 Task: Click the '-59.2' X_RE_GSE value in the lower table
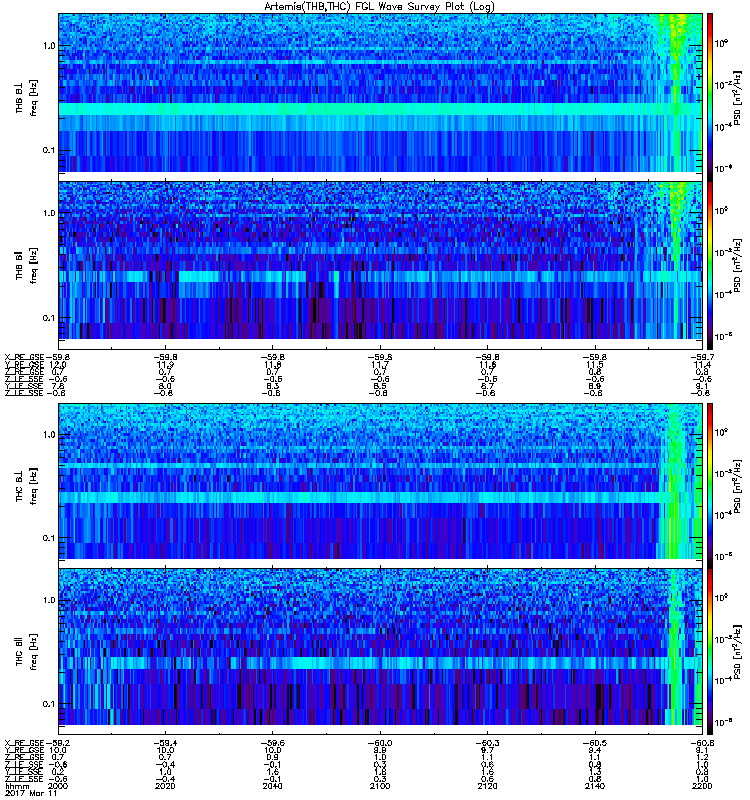[58, 743]
